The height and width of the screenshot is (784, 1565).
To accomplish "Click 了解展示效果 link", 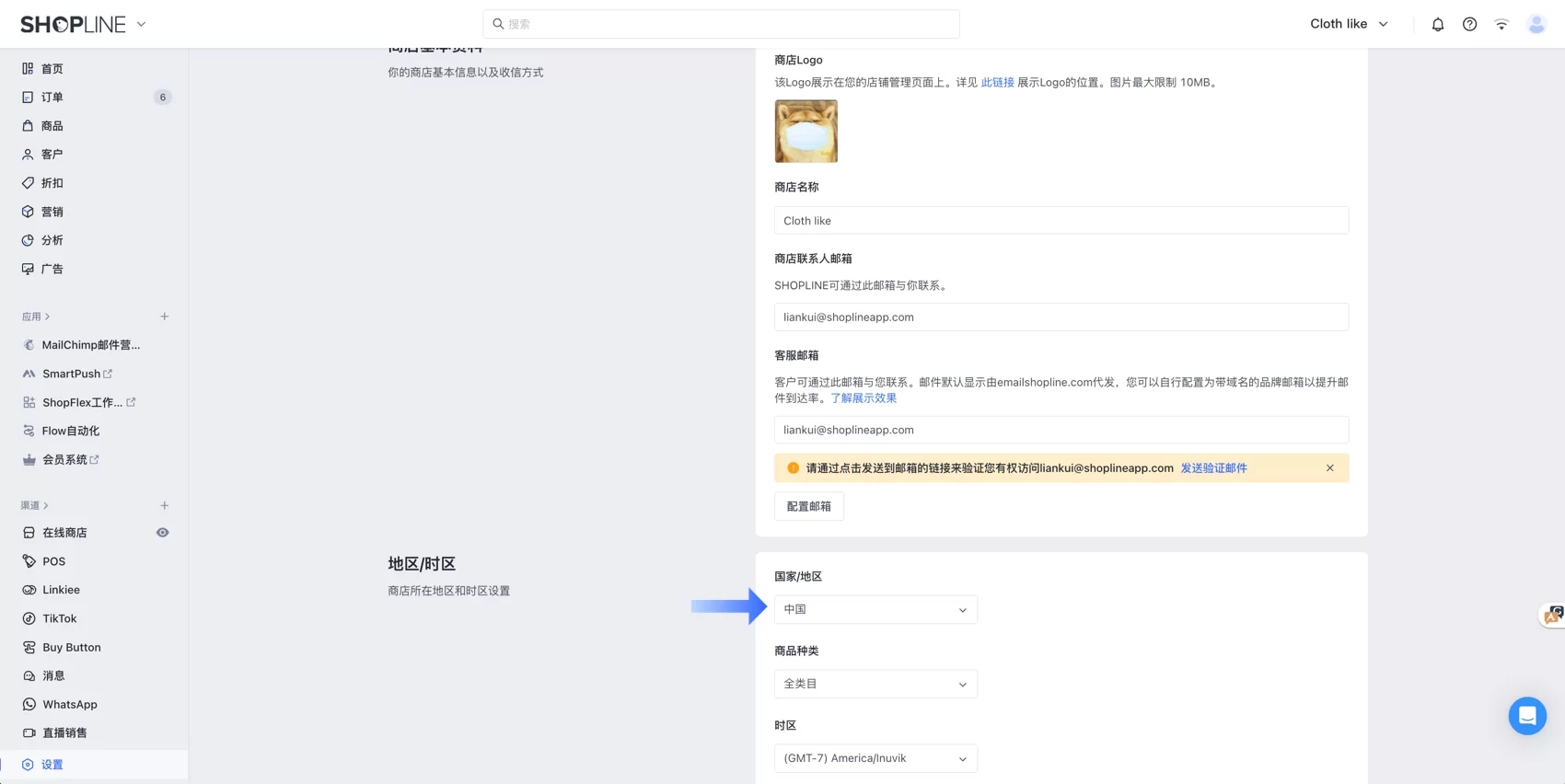I will (x=864, y=398).
